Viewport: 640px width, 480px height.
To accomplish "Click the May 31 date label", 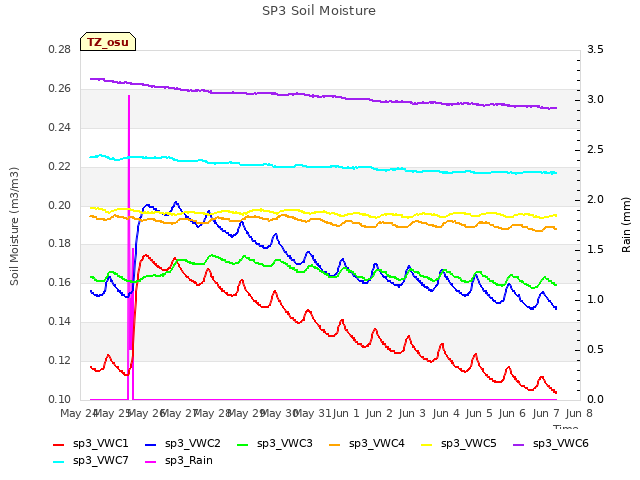I will pyautogui.click(x=312, y=413).
